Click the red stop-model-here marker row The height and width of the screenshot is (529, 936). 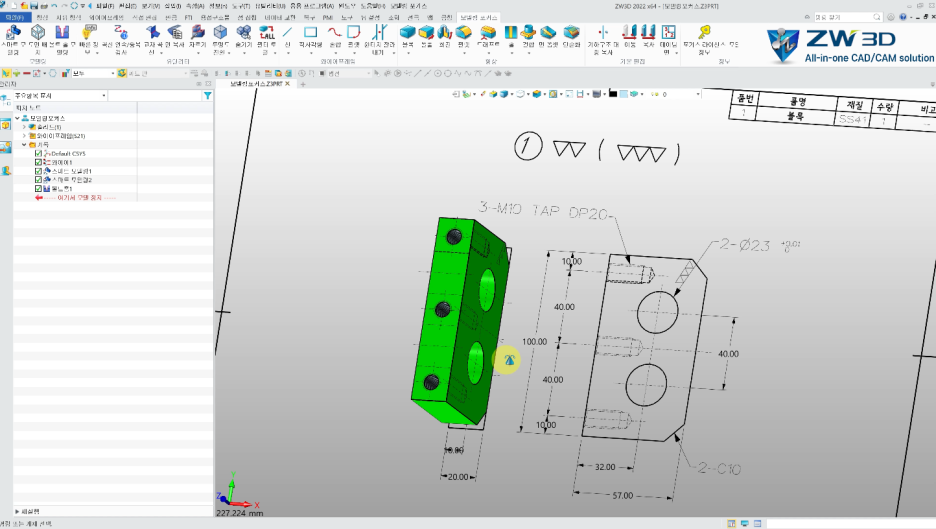click(75, 198)
